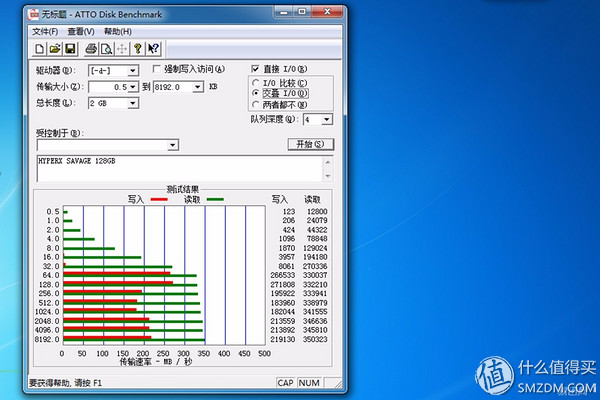
Task: Click the New file toolbar icon
Action: coord(39,48)
